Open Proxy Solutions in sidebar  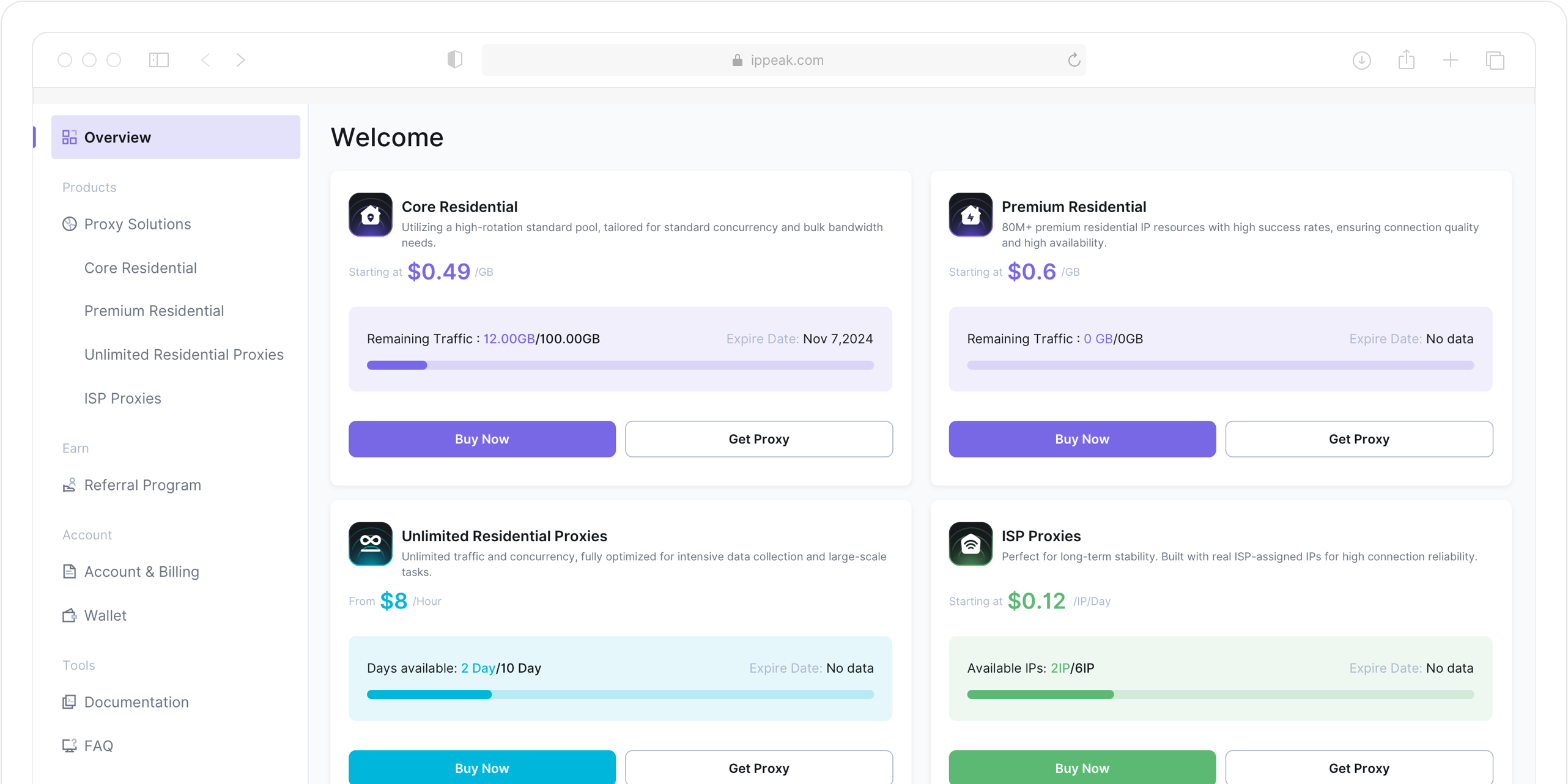click(138, 224)
